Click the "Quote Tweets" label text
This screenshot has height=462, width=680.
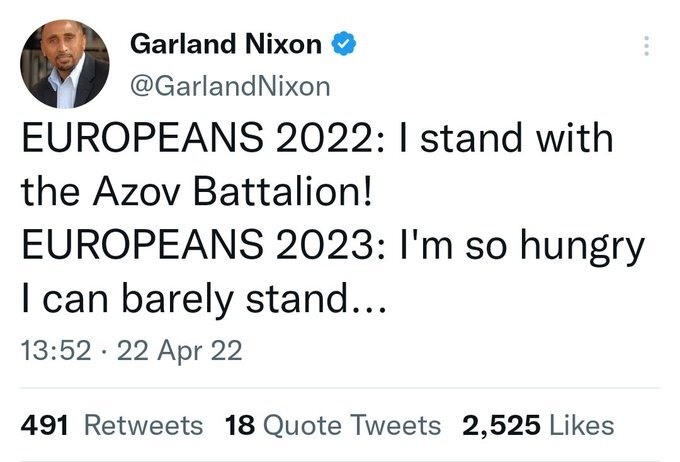350,425
